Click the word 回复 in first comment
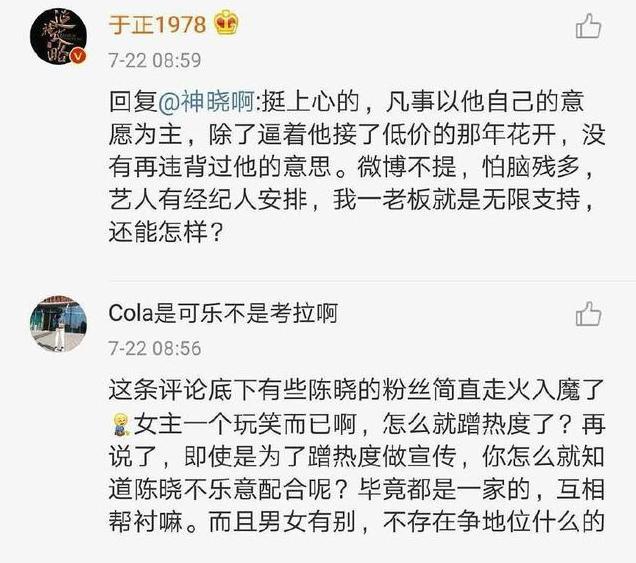 tap(133, 101)
